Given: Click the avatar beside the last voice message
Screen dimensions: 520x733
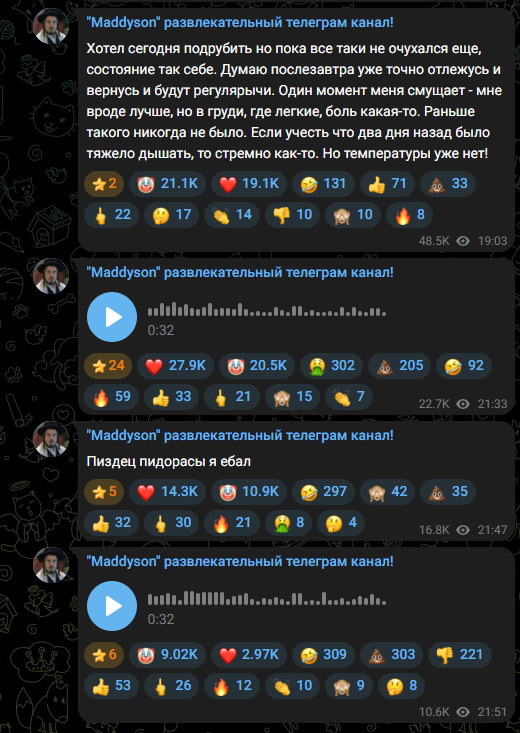Looking at the screenshot, I should (51, 565).
